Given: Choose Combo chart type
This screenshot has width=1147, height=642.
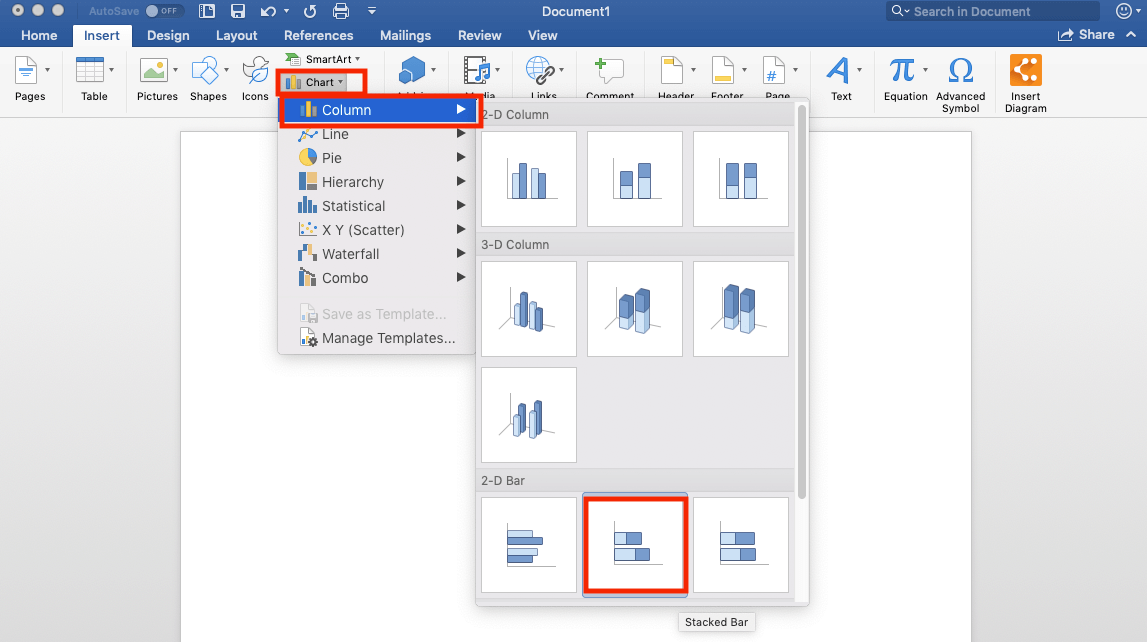Looking at the screenshot, I should coord(379,278).
